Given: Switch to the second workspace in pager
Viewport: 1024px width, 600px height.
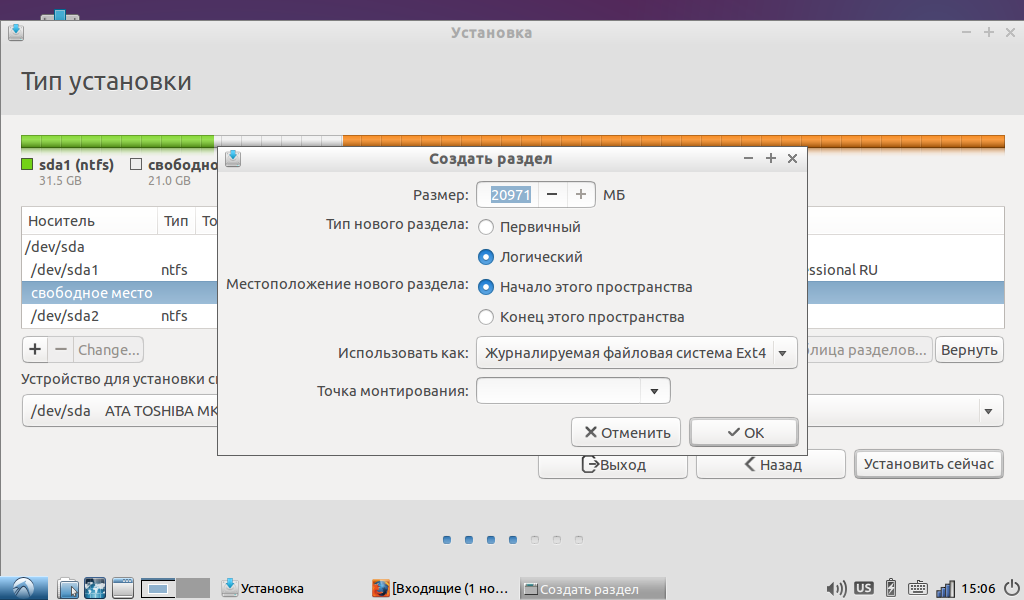Looking at the screenshot, I should [193, 588].
